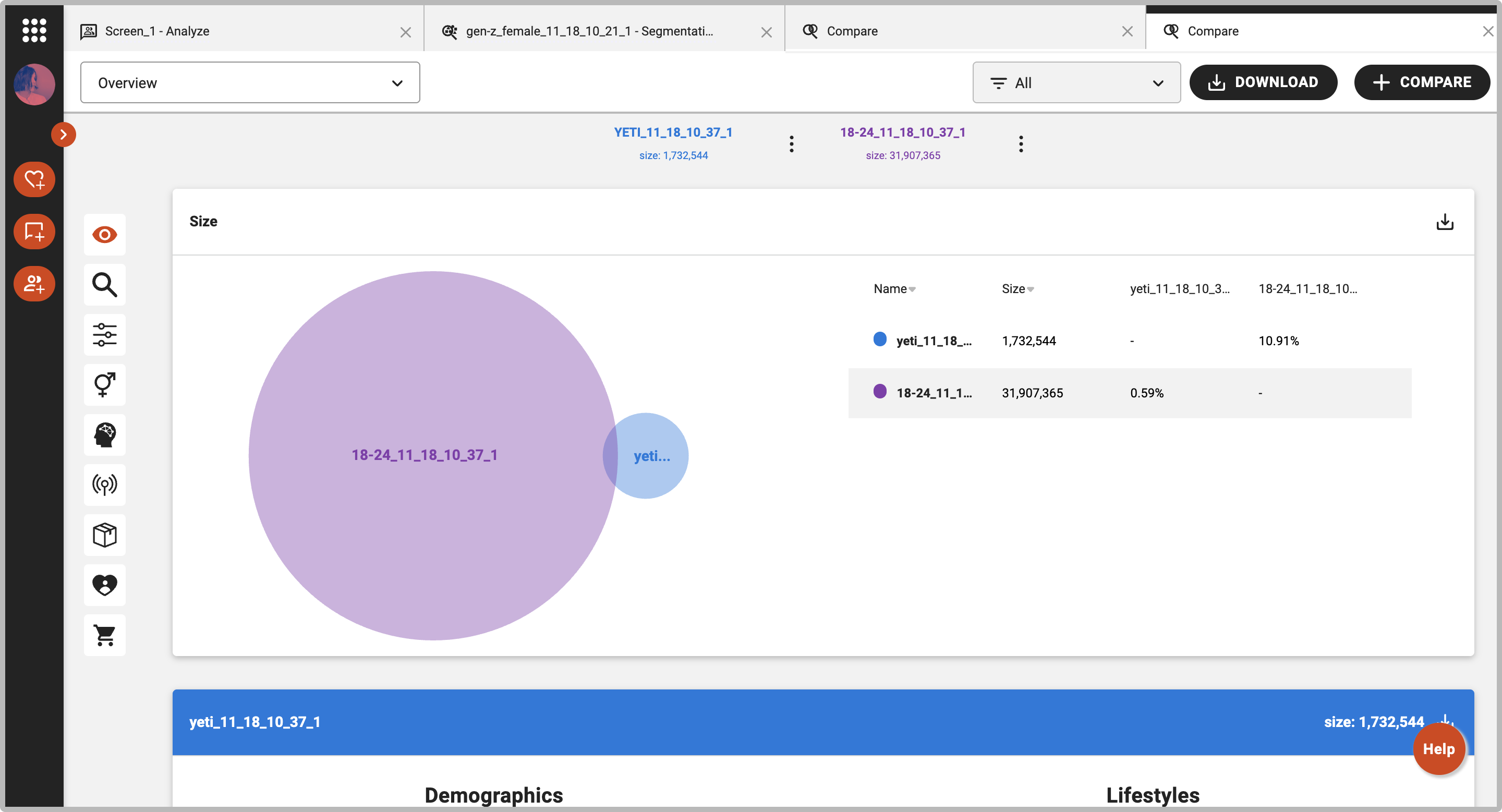Screen dimensions: 1502x812
Task: Click the DOWNLOAD button
Action: tap(1263, 82)
